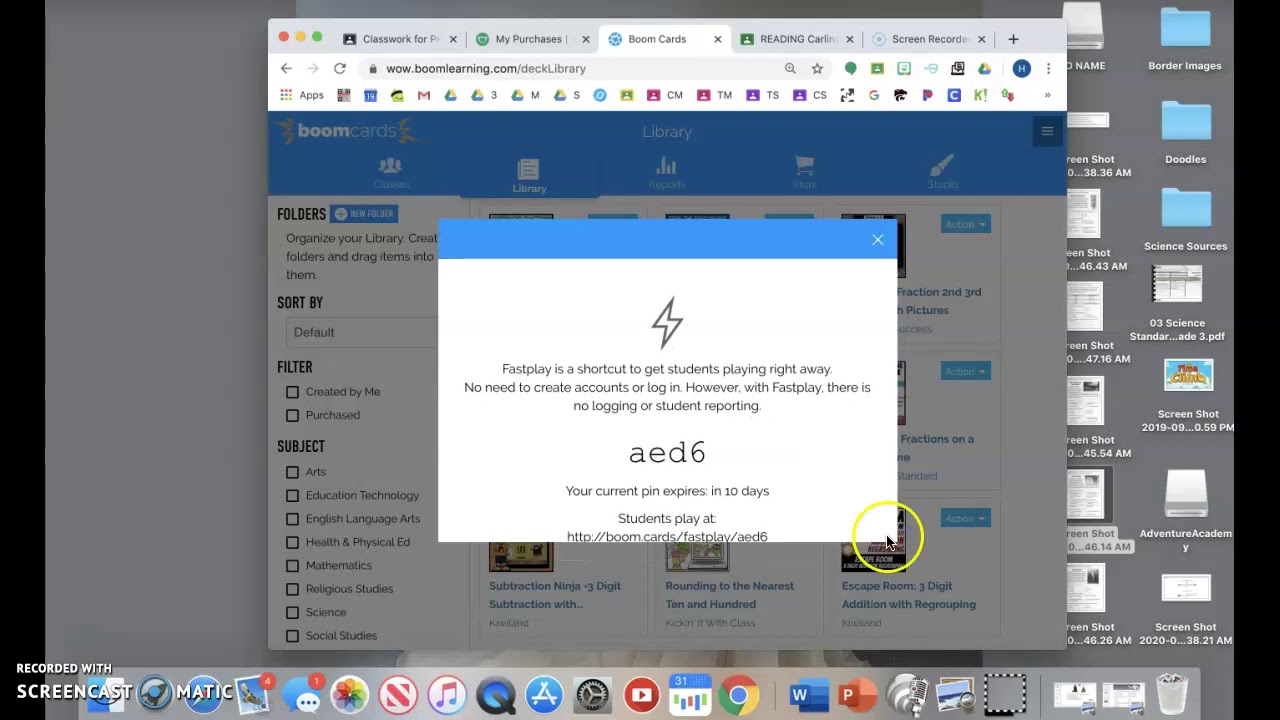Tick the Education Technology checkbox
Screen dimensions: 1280x720
(292, 495)
